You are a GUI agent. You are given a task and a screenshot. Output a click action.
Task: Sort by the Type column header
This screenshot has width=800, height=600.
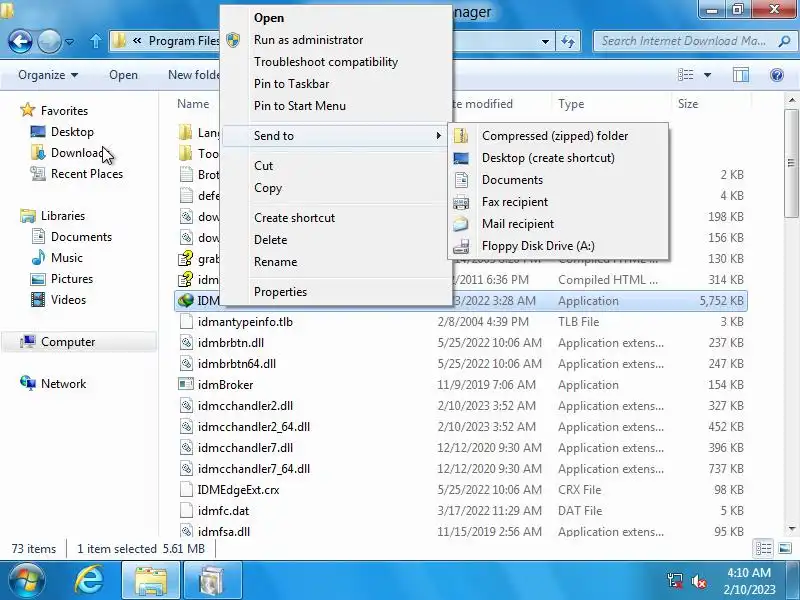point(611,104)
